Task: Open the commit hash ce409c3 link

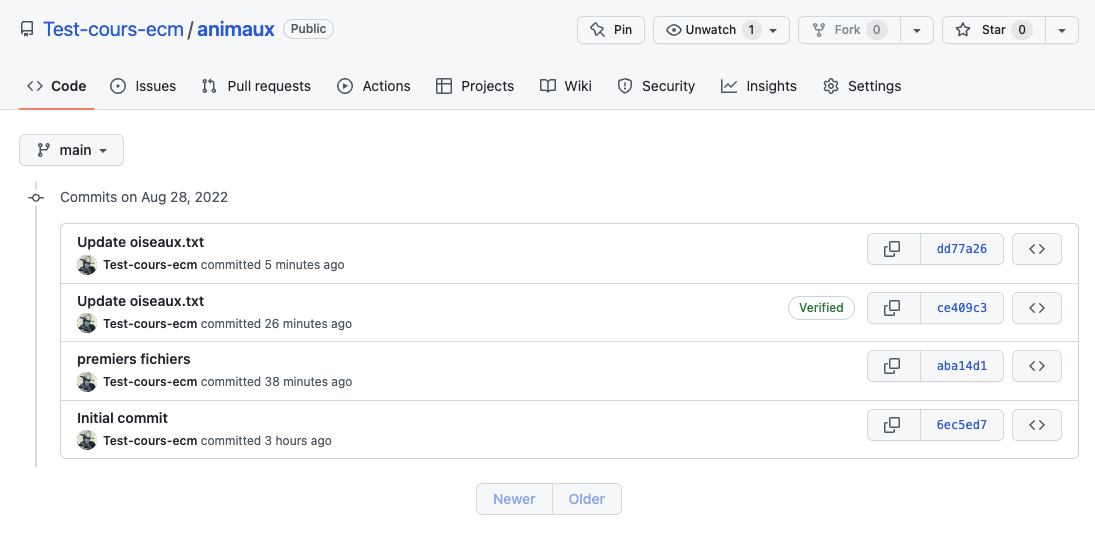Action: (961, 308)
